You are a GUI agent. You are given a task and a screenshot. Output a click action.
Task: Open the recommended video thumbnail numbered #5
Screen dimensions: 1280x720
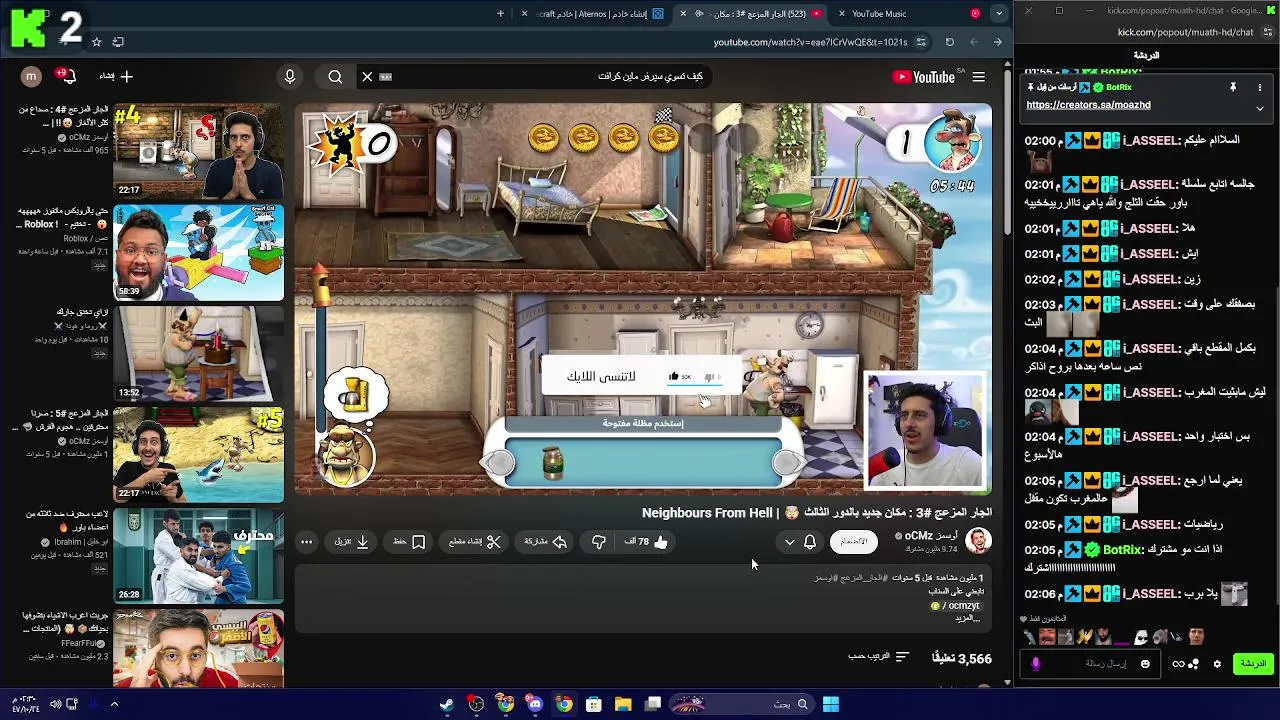point(198,454)
